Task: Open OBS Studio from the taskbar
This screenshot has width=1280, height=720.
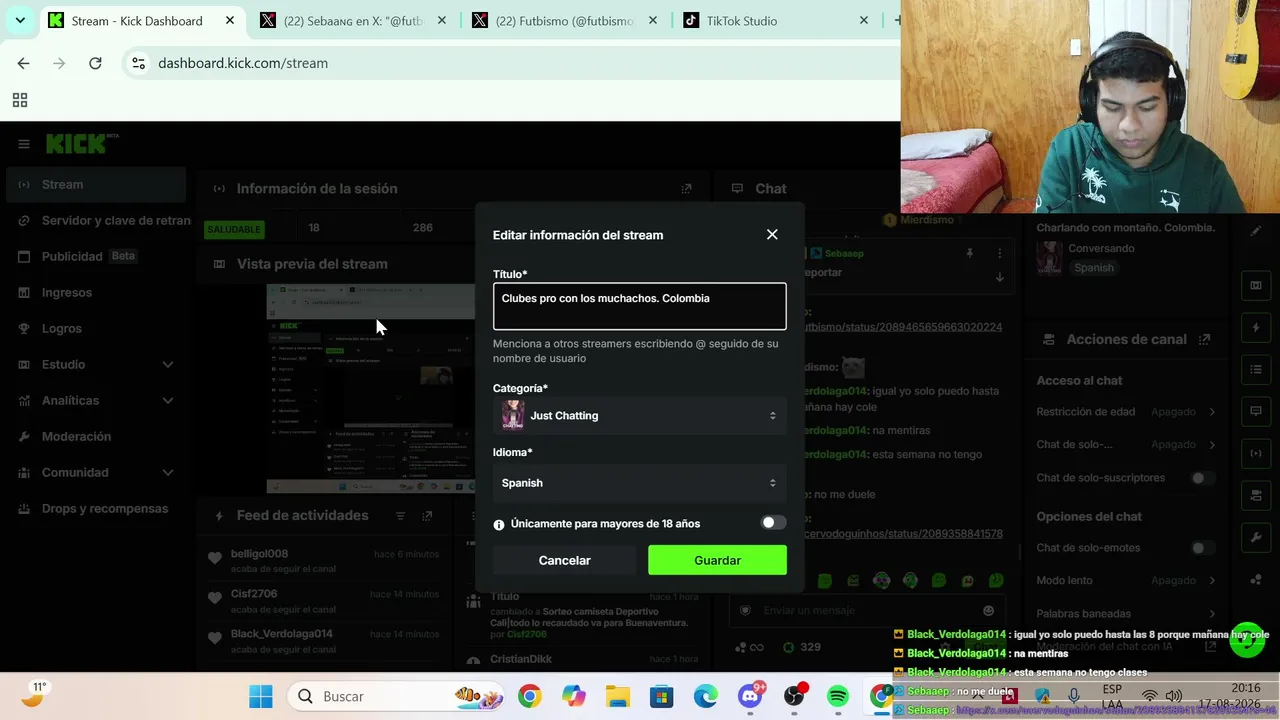Action: point(794,696)
